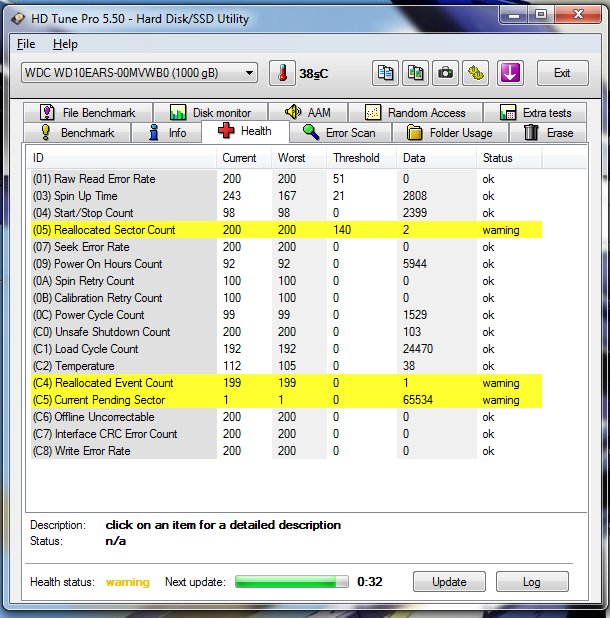Minimize the HD Tune Pro window
This screenshot has height=618, width=610.
pyautogui.click(x=513, y=15)
